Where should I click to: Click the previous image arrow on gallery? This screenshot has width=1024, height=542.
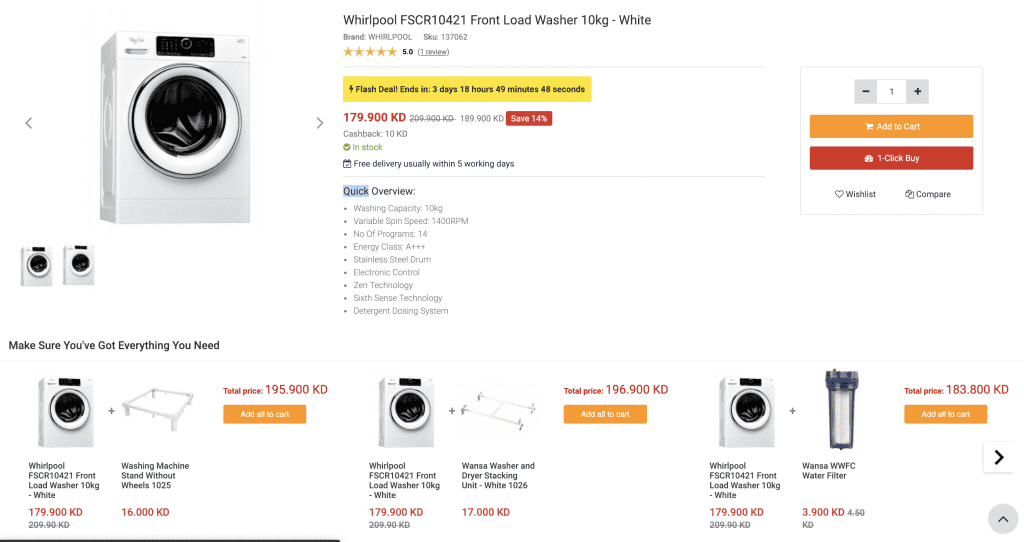point(29,123)
